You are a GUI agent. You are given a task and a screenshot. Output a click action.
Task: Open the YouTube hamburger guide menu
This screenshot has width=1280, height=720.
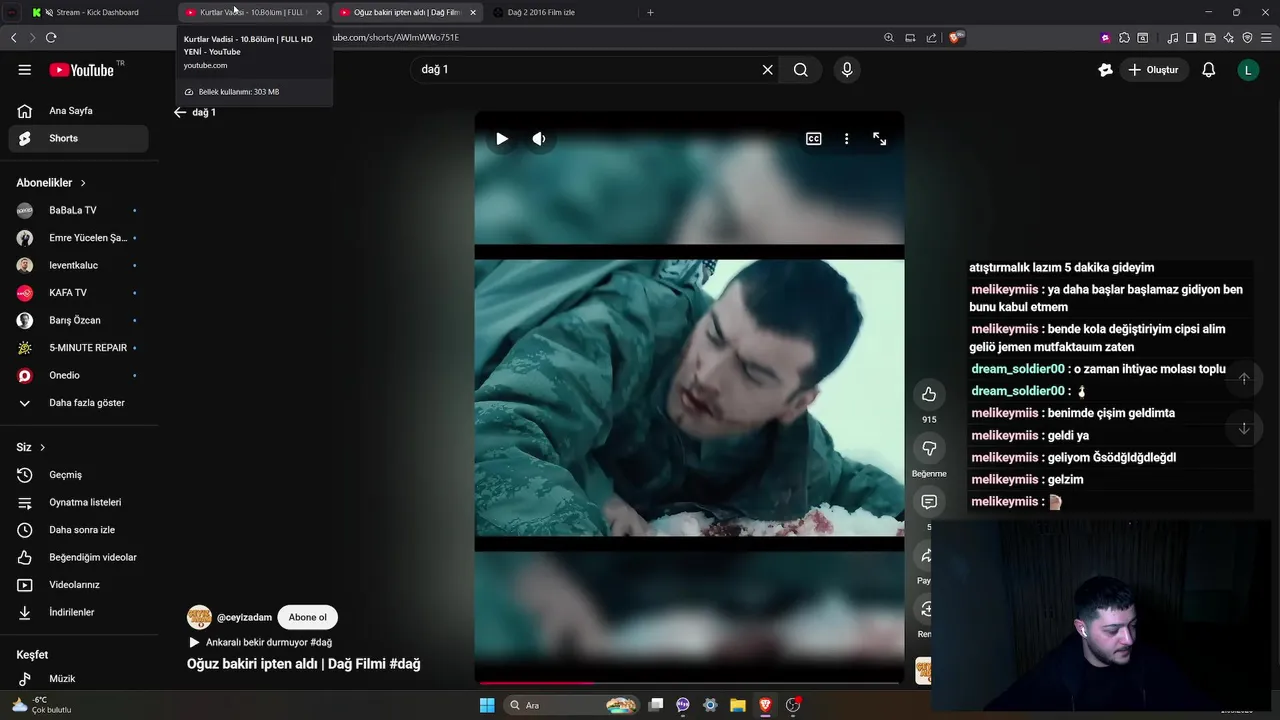(x=25, y=70)
